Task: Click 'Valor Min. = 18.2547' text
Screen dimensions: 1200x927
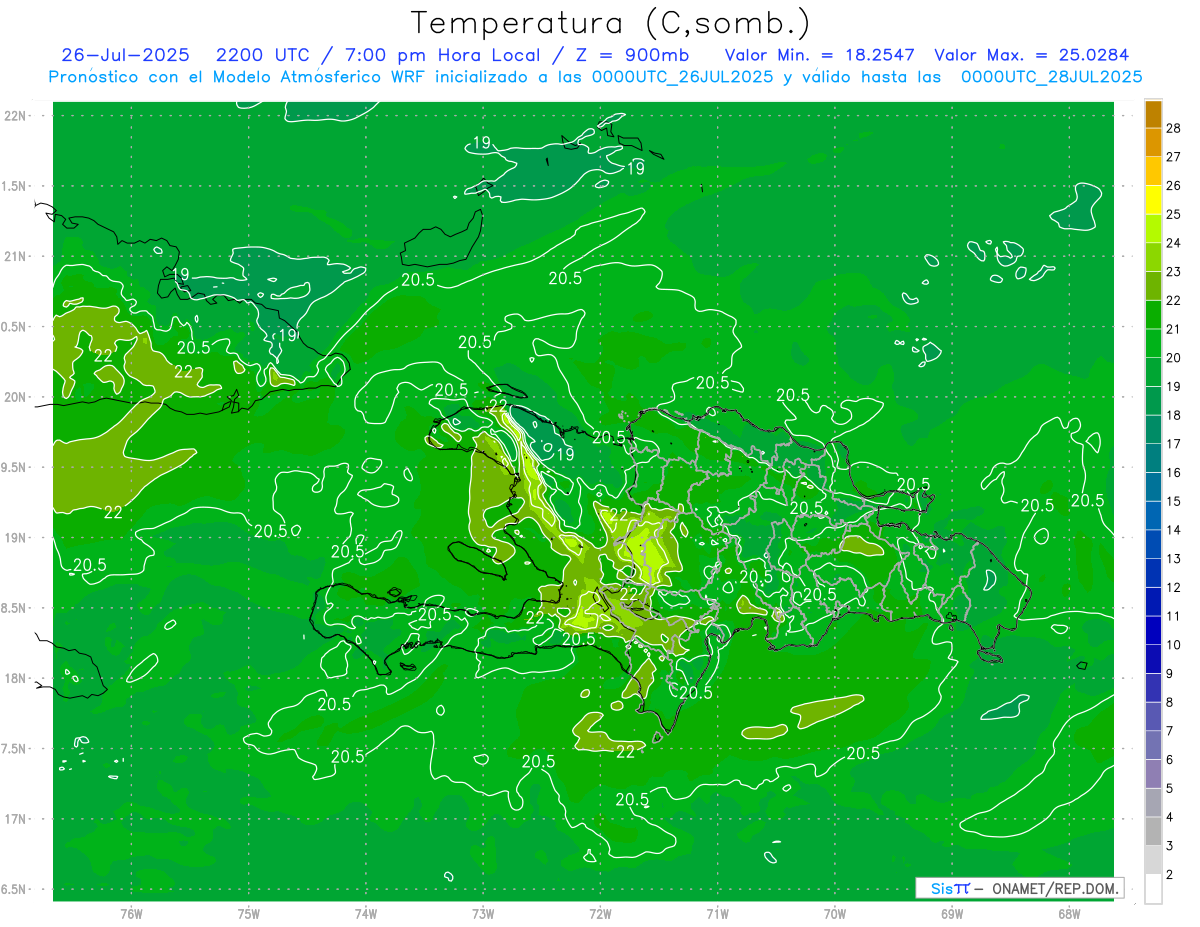Action: point(820,55)
